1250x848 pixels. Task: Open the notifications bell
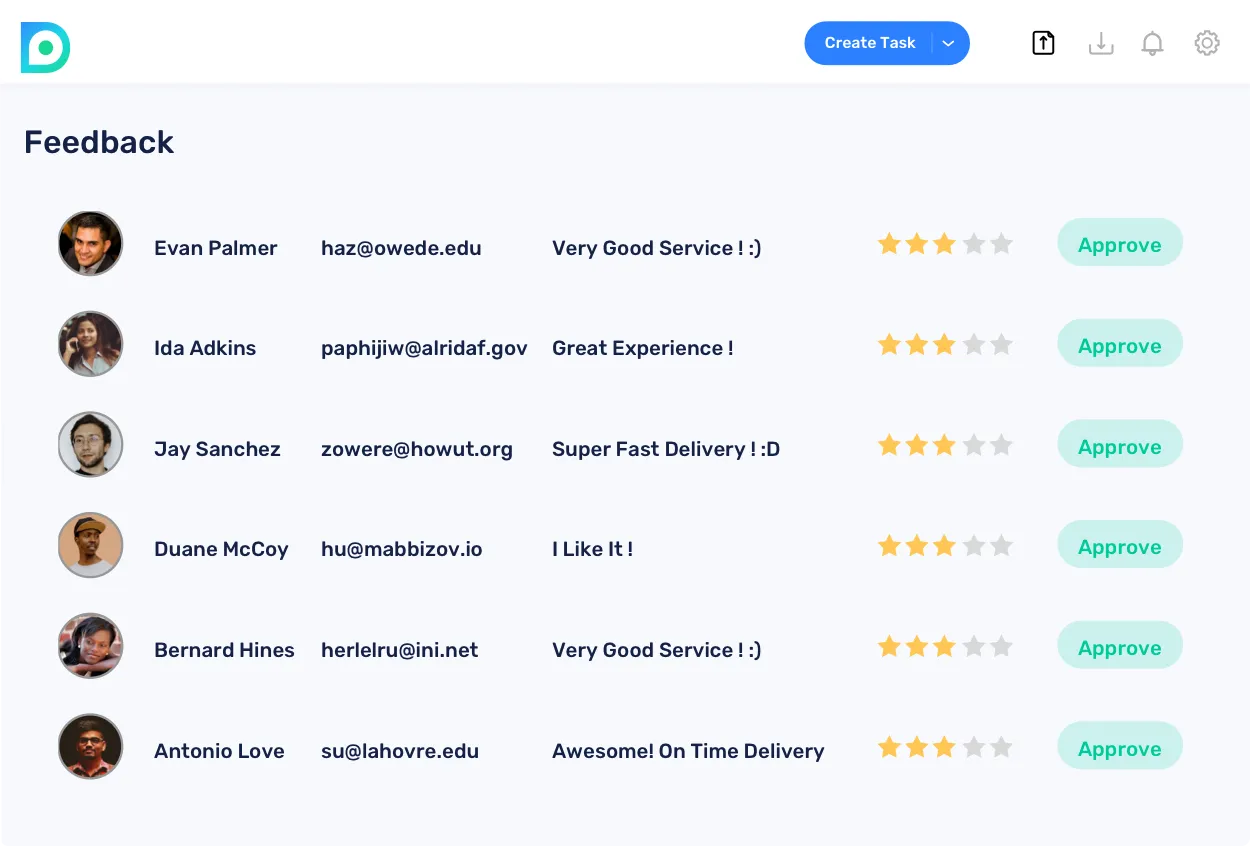[x=1152, y=43]
